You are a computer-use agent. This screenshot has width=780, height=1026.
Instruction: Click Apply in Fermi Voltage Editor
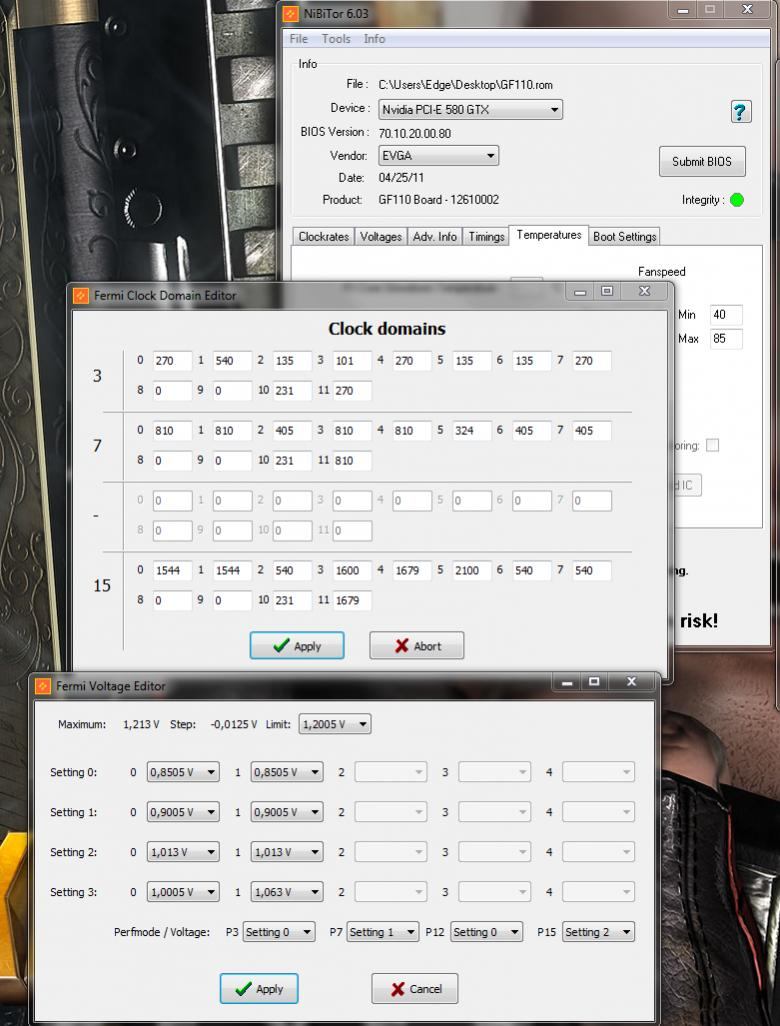[259, 989]
